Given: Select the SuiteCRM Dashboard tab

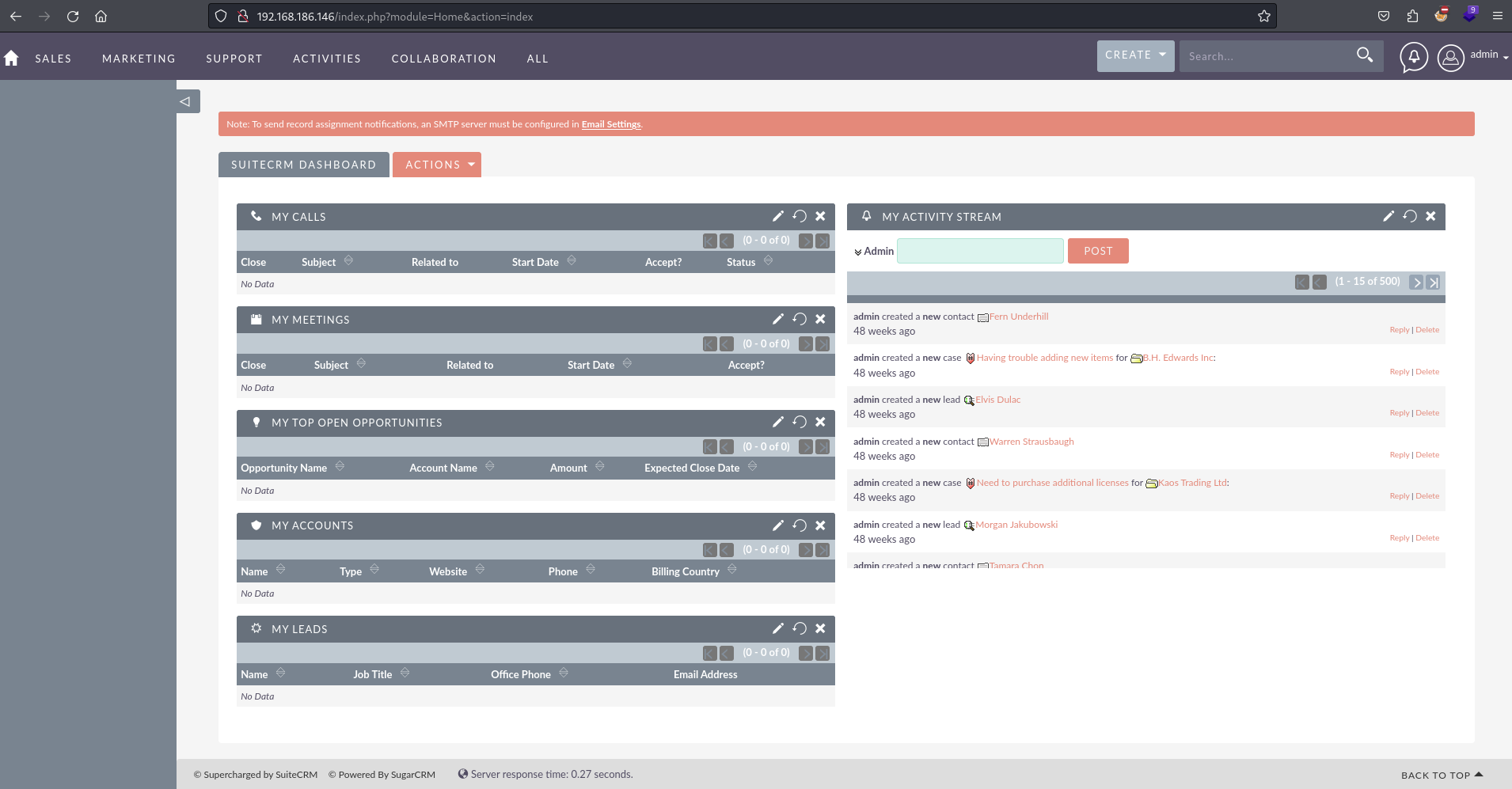Looking at the screenshot, I should click(303, 165).
